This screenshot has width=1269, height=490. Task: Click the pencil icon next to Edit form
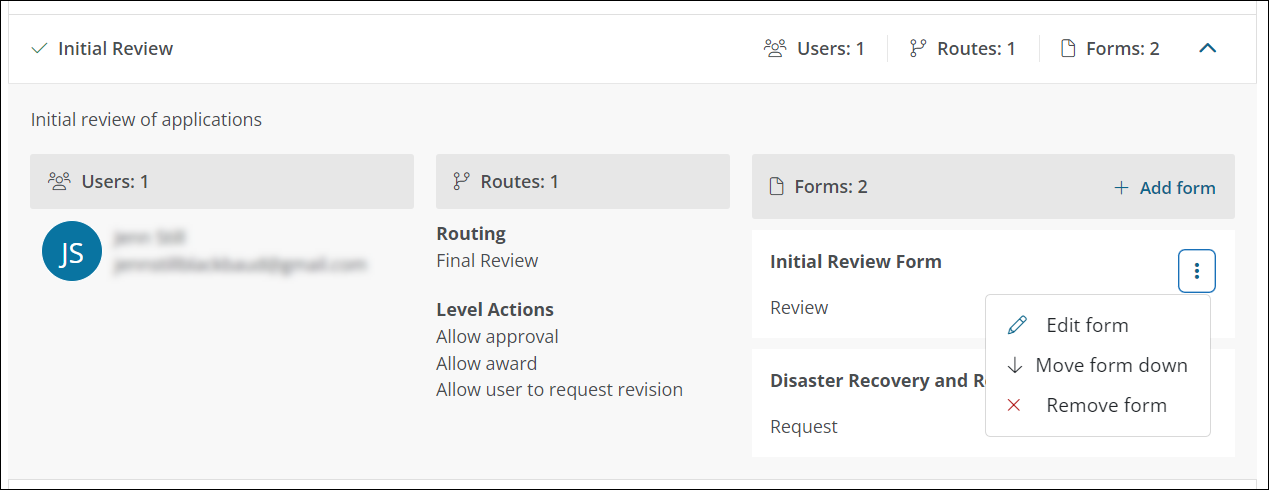click(x=1017, y=325)
